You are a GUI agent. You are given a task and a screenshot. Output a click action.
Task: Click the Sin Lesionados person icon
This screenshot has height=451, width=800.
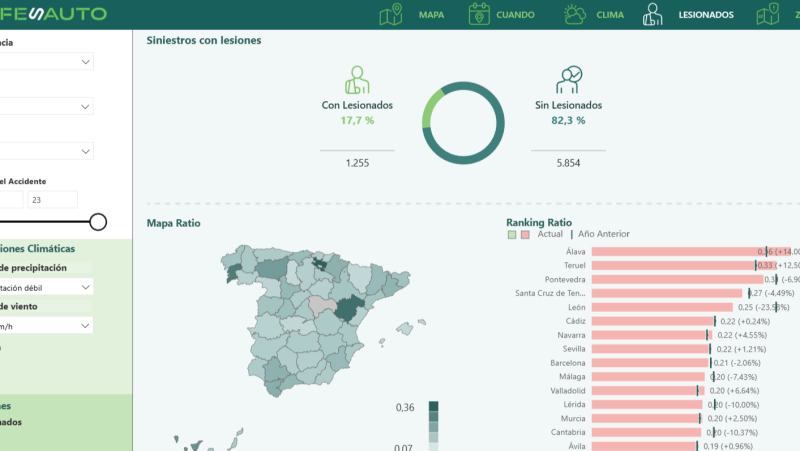pos(568,80)
